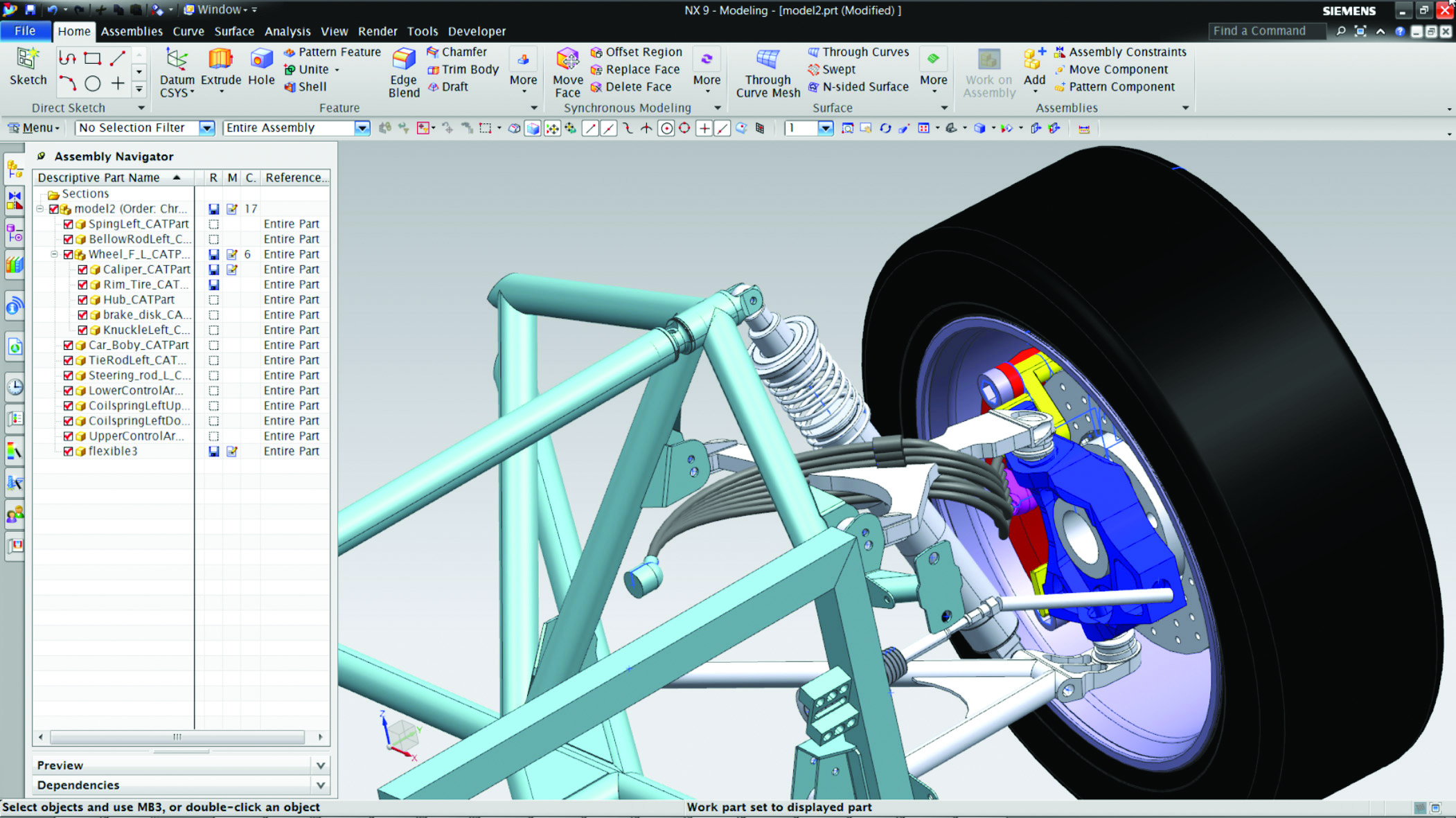This screenshot has height=818, width=1456.
Task: Activate the Hole feature tool
Action: tap(260, 66)
